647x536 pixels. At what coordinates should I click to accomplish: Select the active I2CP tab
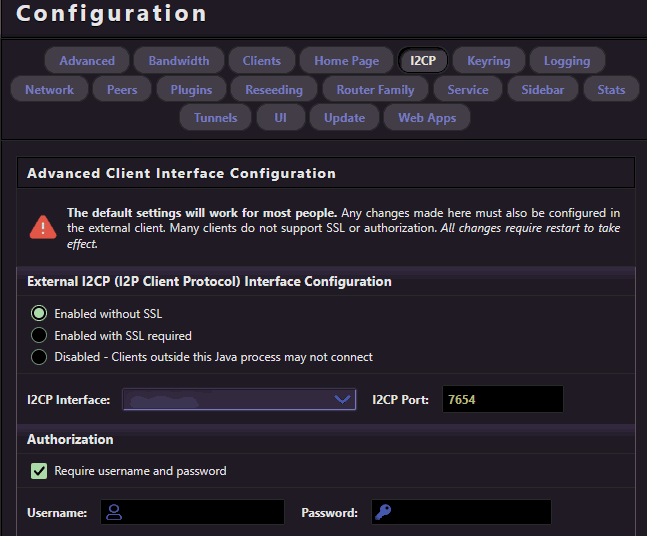pos(423,61)
